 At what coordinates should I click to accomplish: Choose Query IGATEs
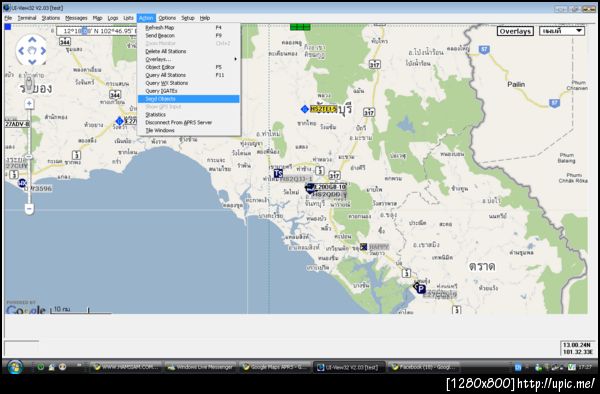[x=189, y=91]
